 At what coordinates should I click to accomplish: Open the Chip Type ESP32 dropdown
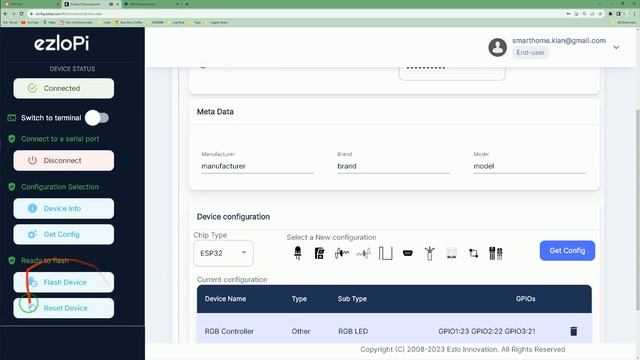(223, 253)
